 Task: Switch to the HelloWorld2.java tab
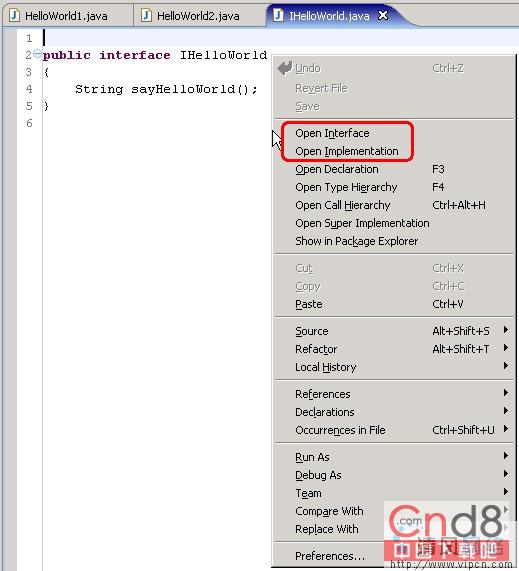(198, 16)
